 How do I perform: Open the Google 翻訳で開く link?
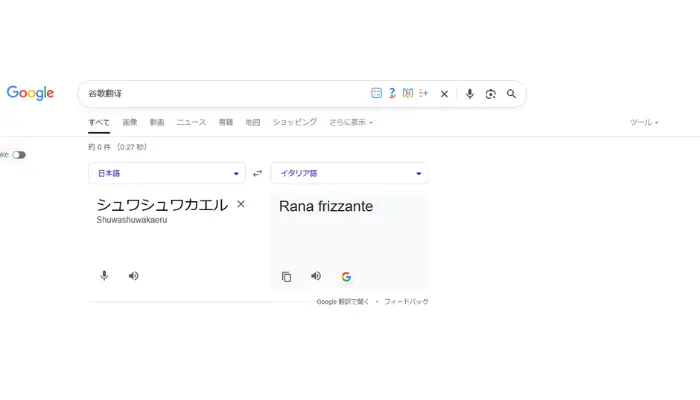click(x=342, y=302)
